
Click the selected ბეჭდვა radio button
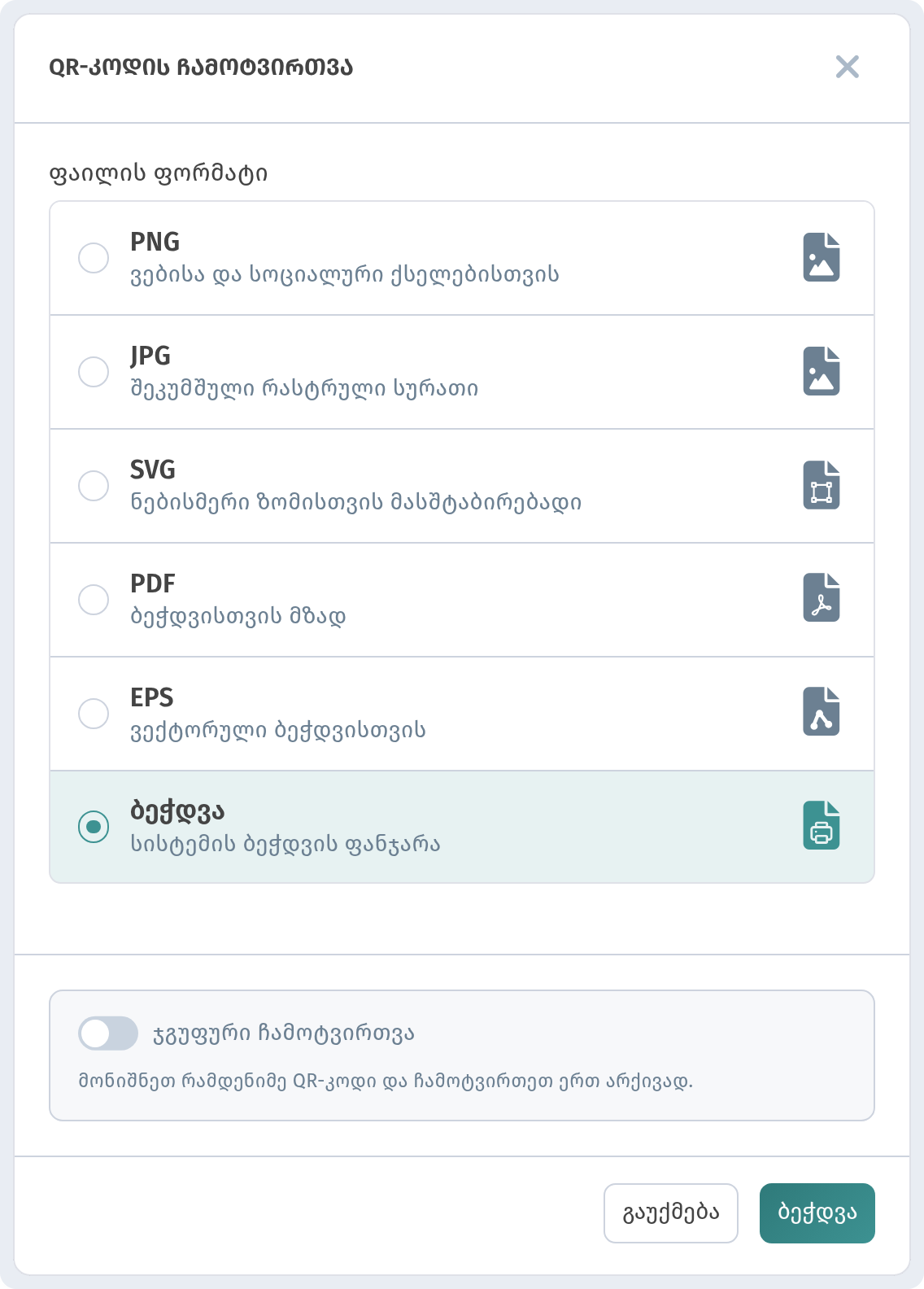point(94,827)
